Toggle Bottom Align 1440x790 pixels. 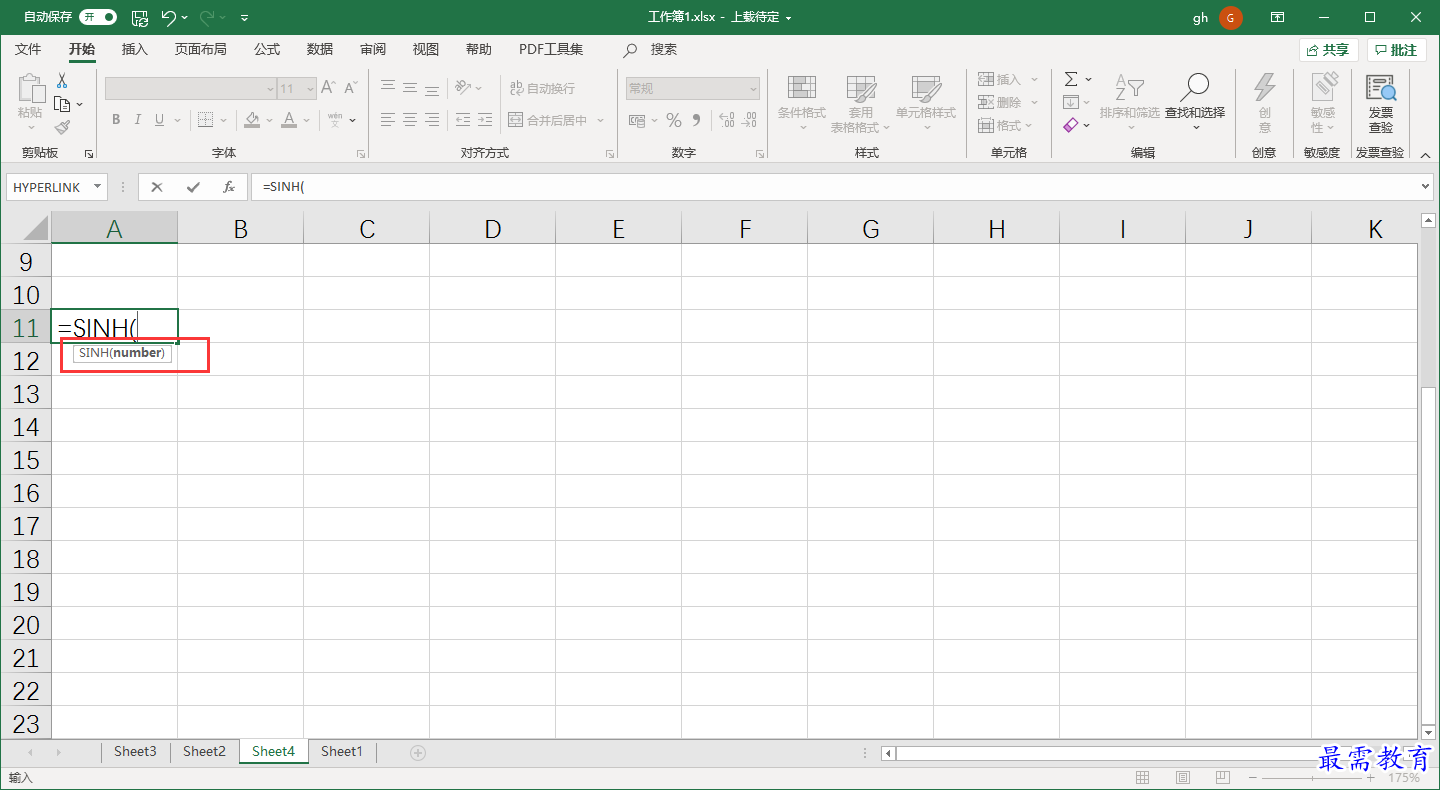(x=432, y=88)
